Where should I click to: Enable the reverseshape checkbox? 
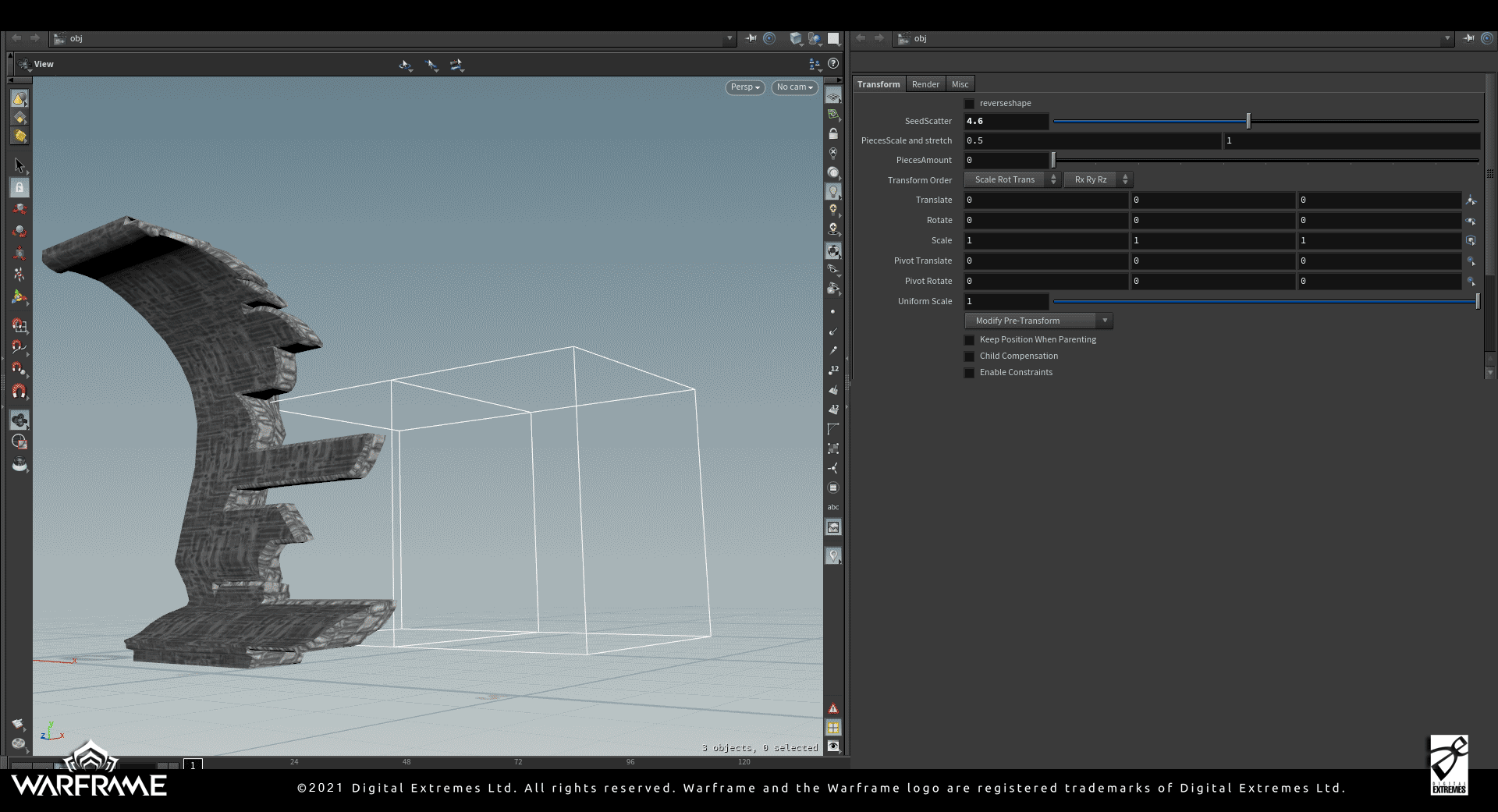click(970, 104)
